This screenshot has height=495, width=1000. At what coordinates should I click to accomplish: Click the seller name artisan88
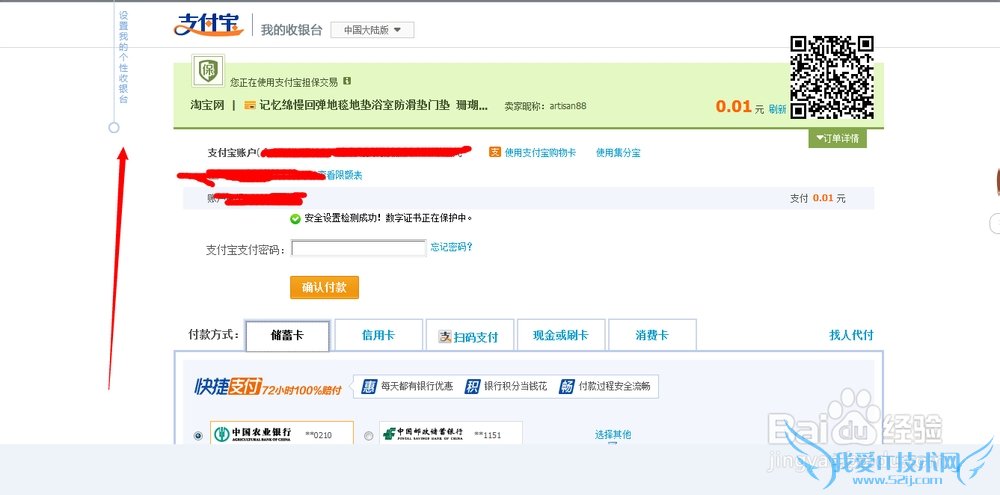tap(568, 107)
